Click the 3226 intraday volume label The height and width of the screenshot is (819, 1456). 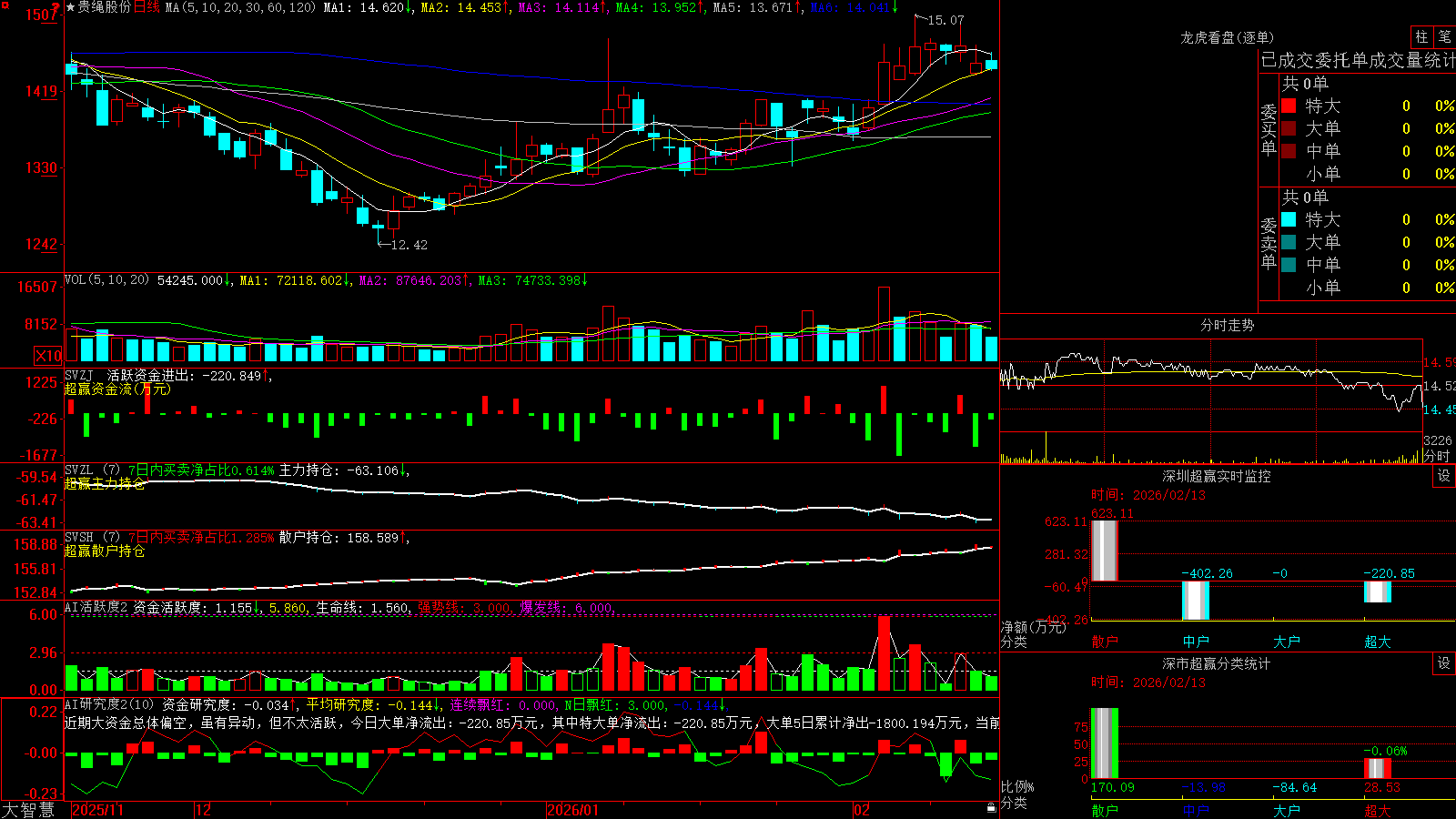point(1438,440)
